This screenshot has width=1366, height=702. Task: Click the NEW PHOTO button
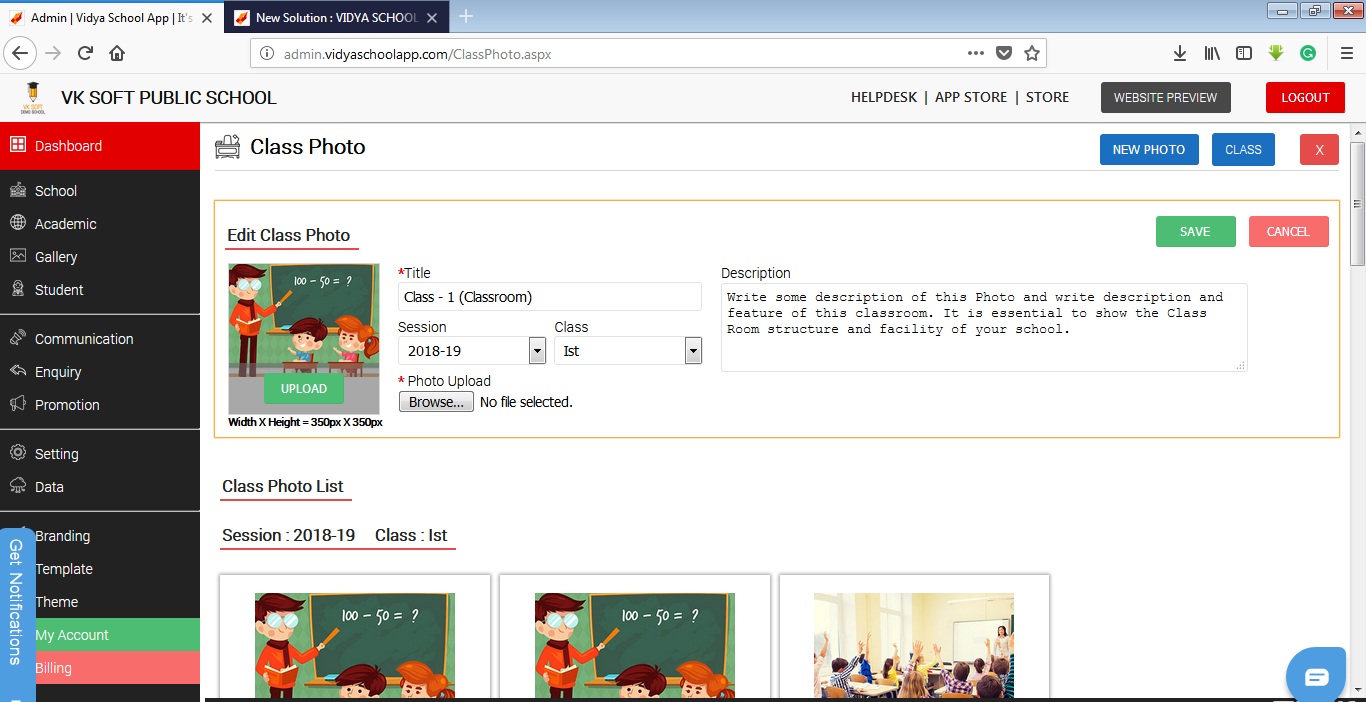[x=1149, y=149]
